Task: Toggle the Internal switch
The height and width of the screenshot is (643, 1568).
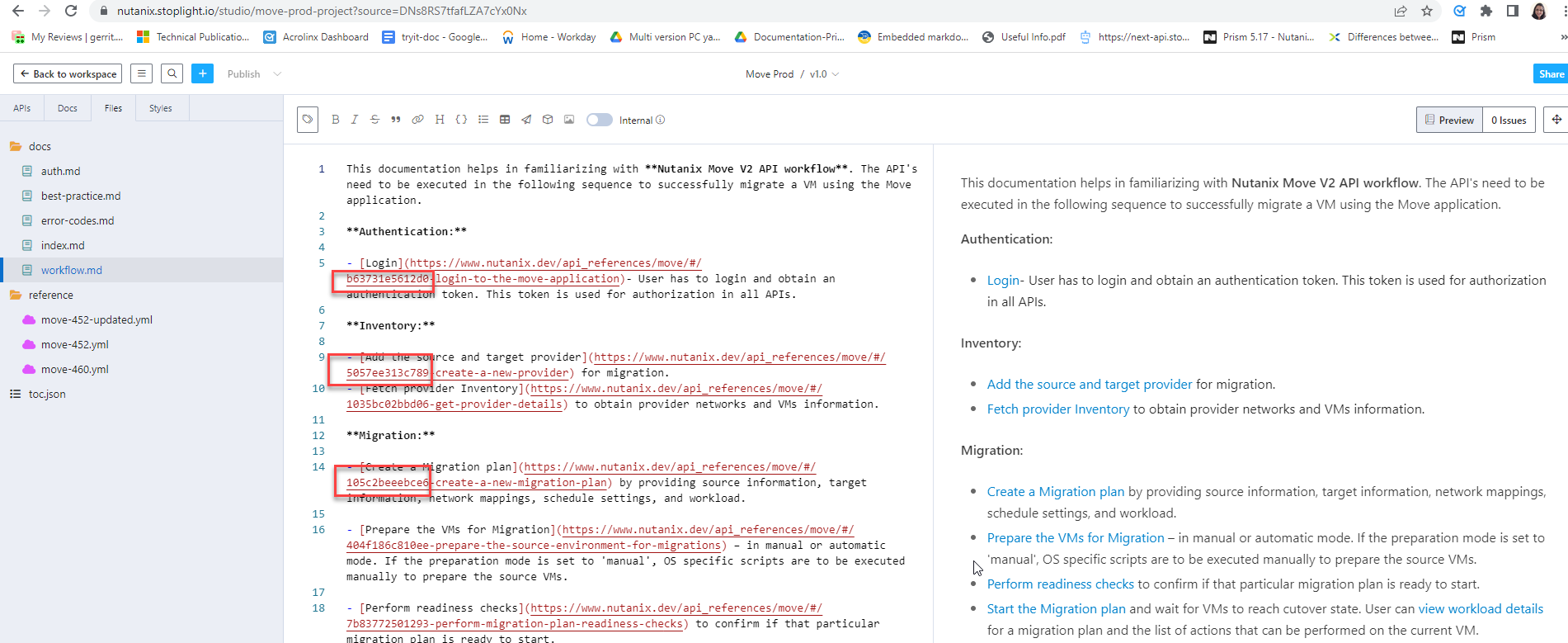Action: point(600,120)
